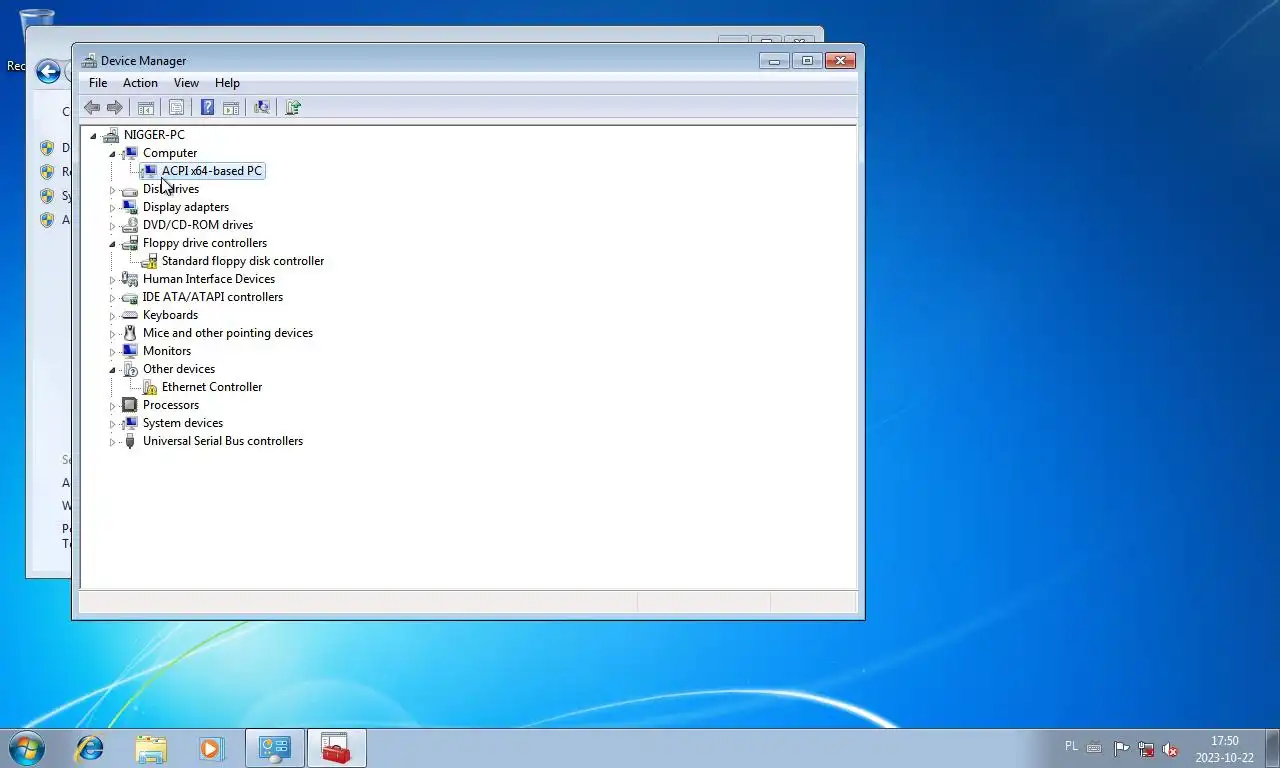Screen dimensions: 1280x768
Task: Collapse the root computer-name node at tree top
Action: [x=93, y=136]
